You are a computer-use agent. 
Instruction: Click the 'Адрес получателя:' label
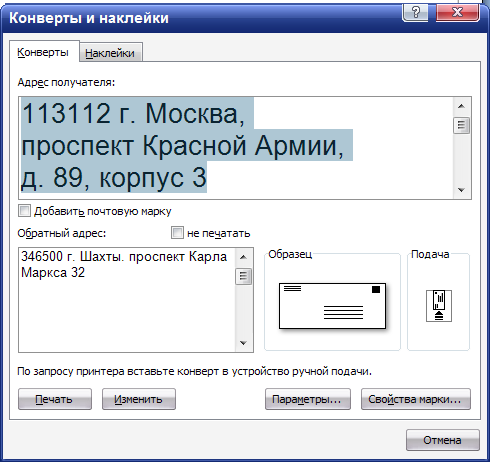[x=66, y=82]
